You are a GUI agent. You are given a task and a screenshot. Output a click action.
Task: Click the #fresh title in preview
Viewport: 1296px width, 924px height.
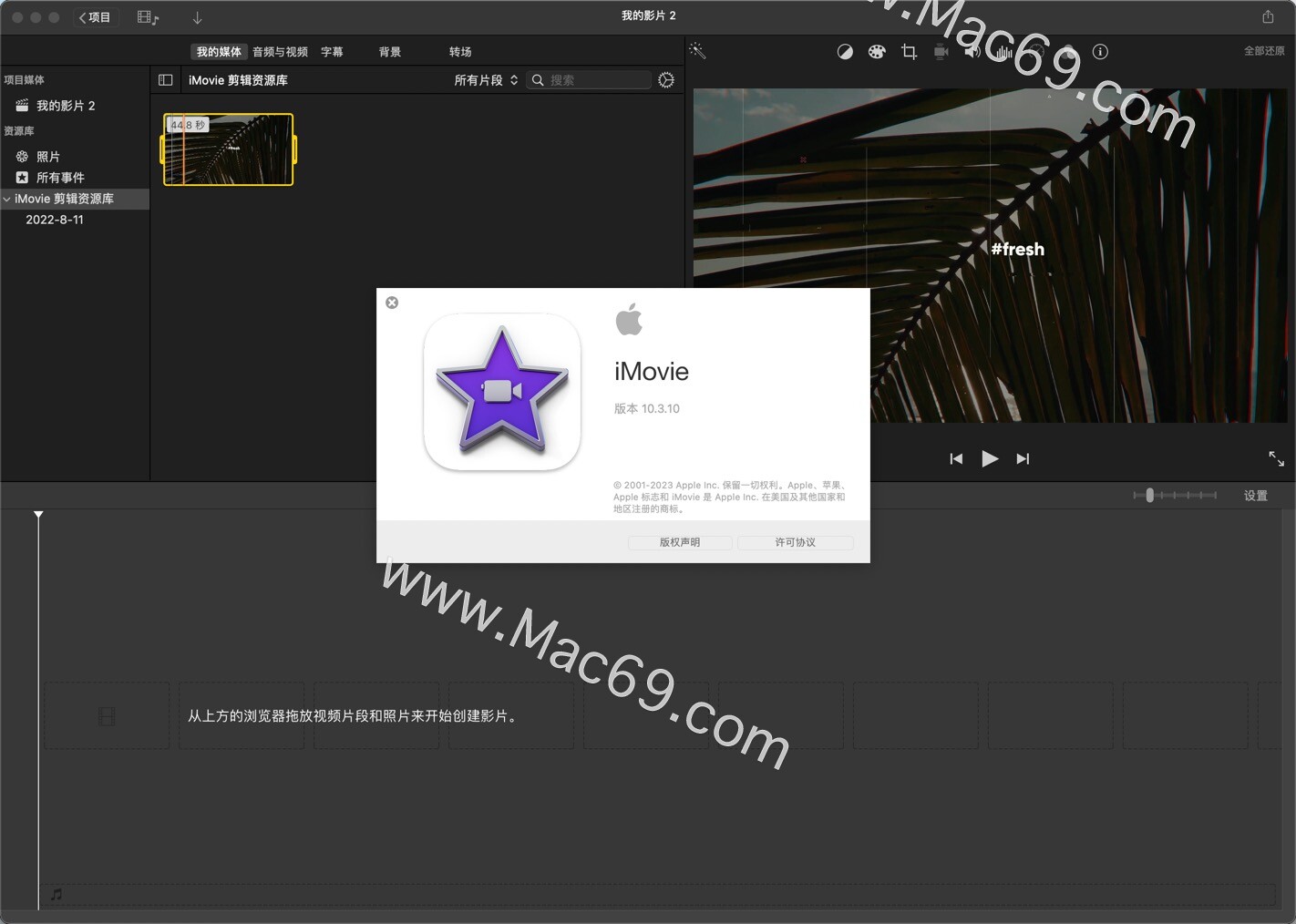(x=1017, y=249)
